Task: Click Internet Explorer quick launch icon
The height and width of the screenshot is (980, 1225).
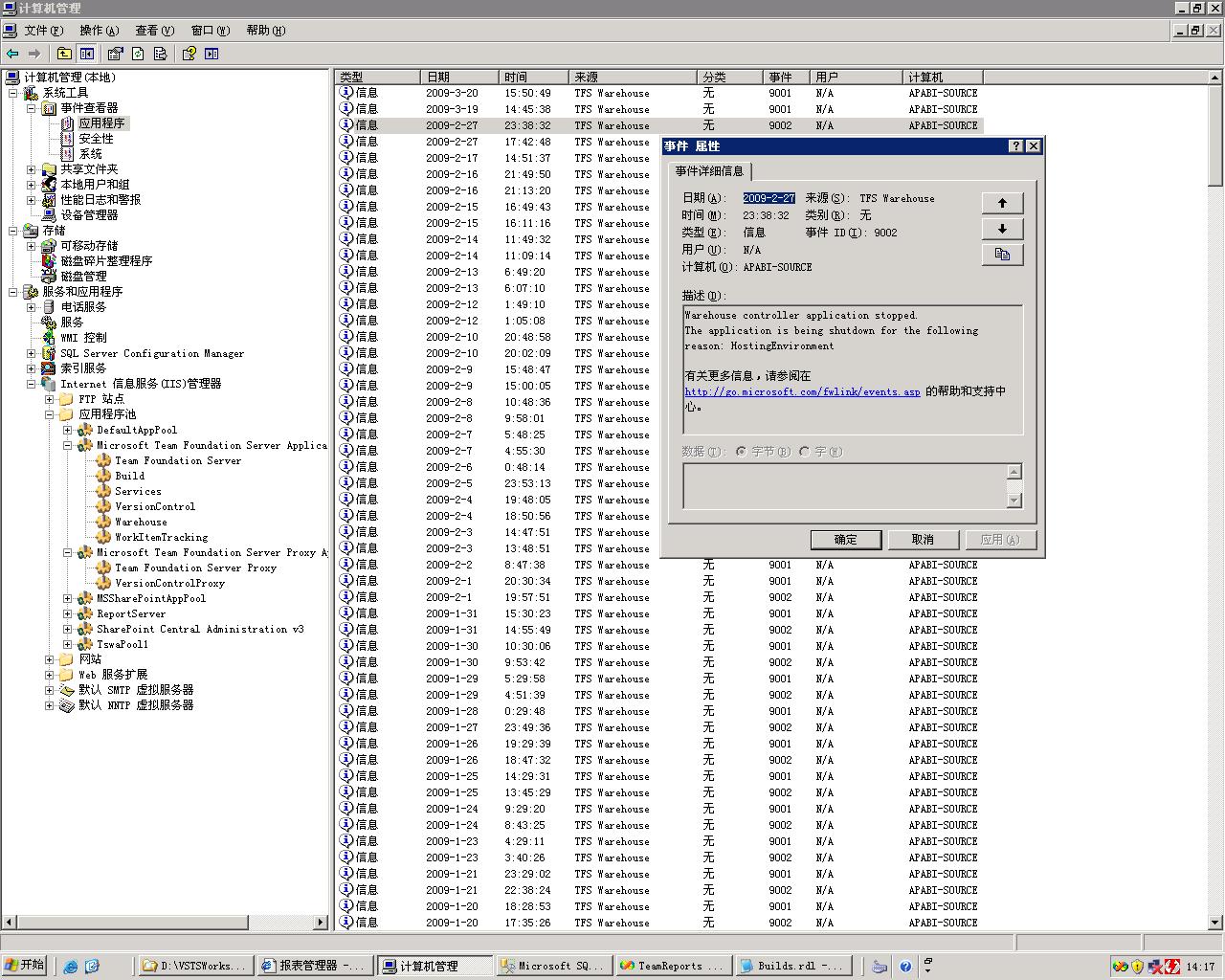Action: (x=70, y=967)
